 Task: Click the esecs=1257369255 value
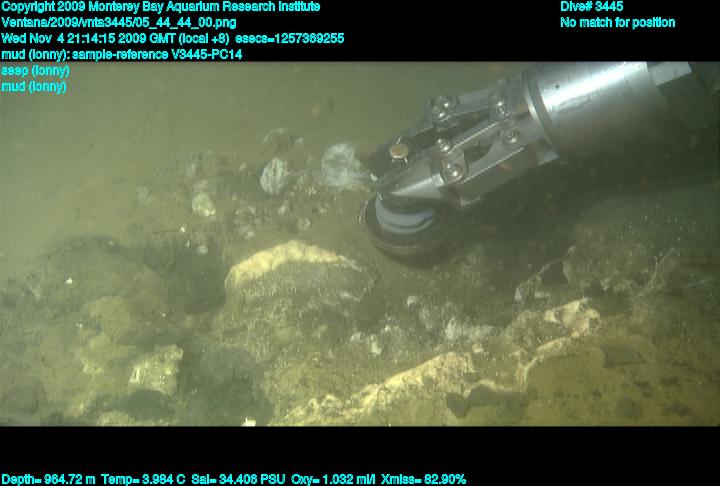[289, 39]
